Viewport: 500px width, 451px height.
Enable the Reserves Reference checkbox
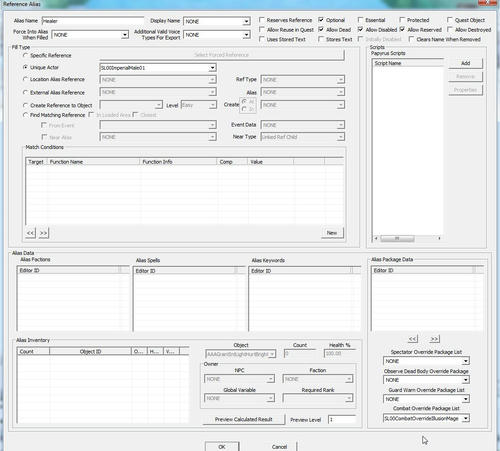coord(262,20)
